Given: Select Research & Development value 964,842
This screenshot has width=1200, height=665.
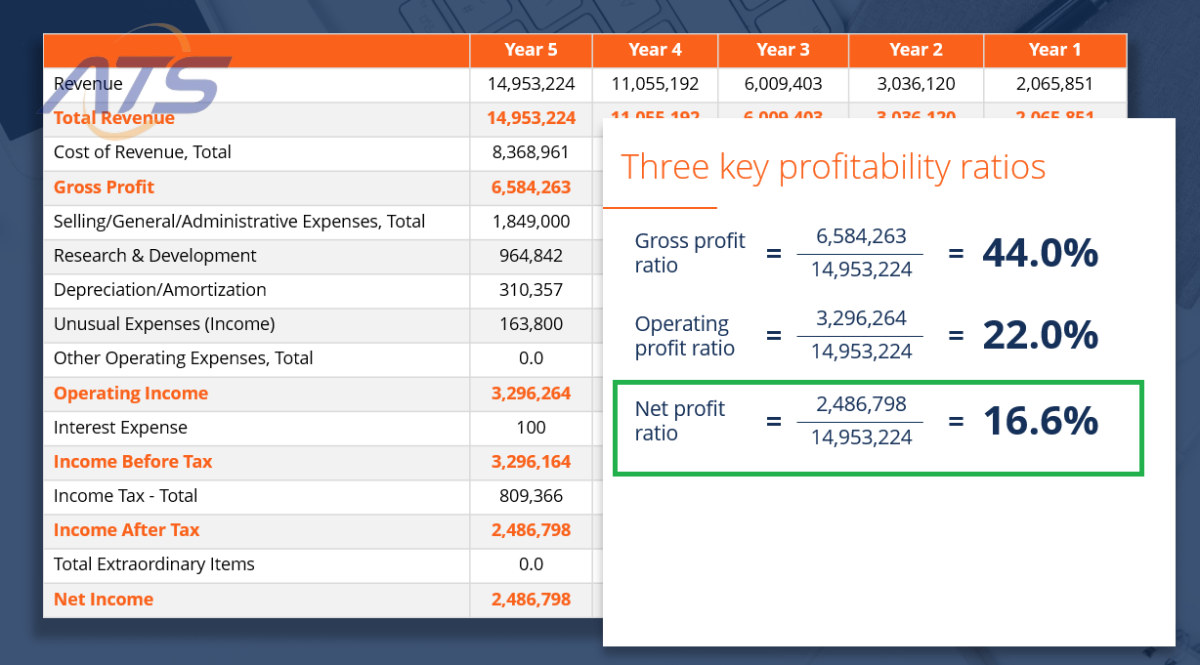Looking at the screenshot, I should coord(531,256).
